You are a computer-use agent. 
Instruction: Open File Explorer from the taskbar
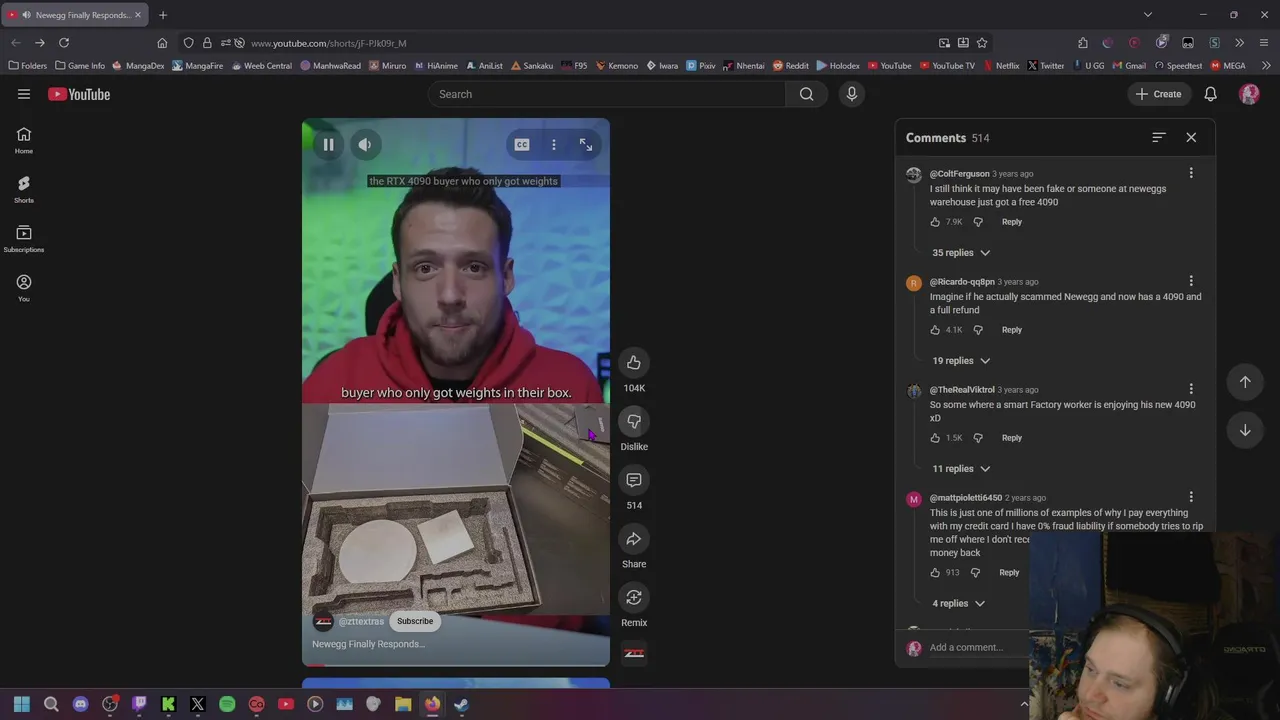coord(403,704)
